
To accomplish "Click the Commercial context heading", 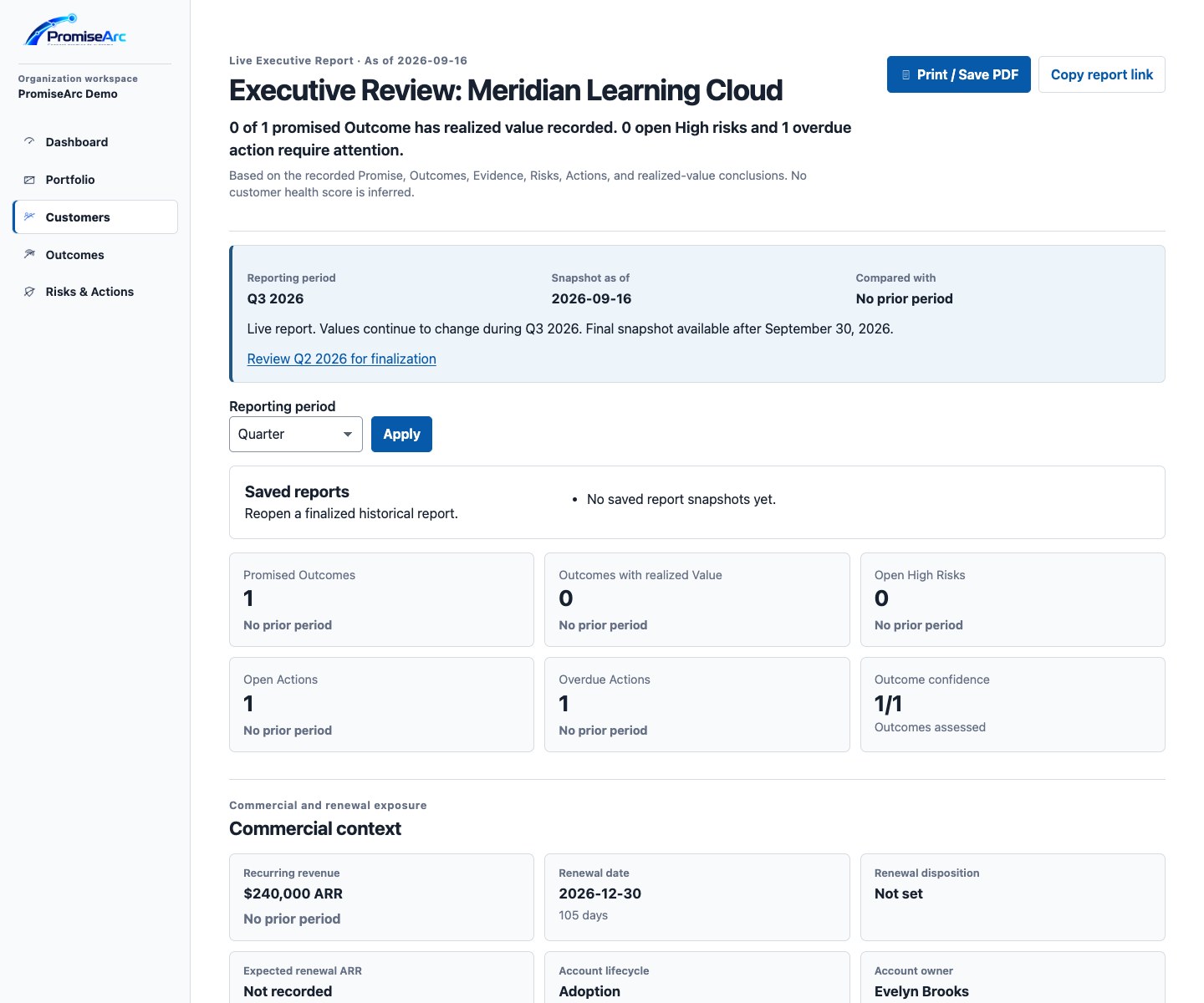I will click(x=315, y=828).
